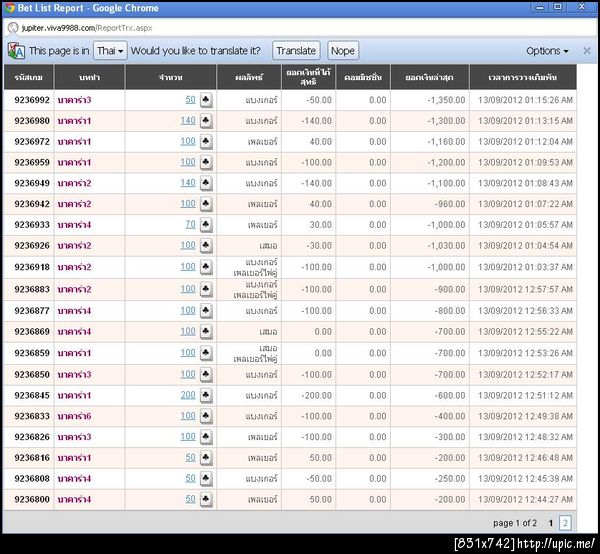Click the Translate button
Screen dimensions: 600x554
296,51
